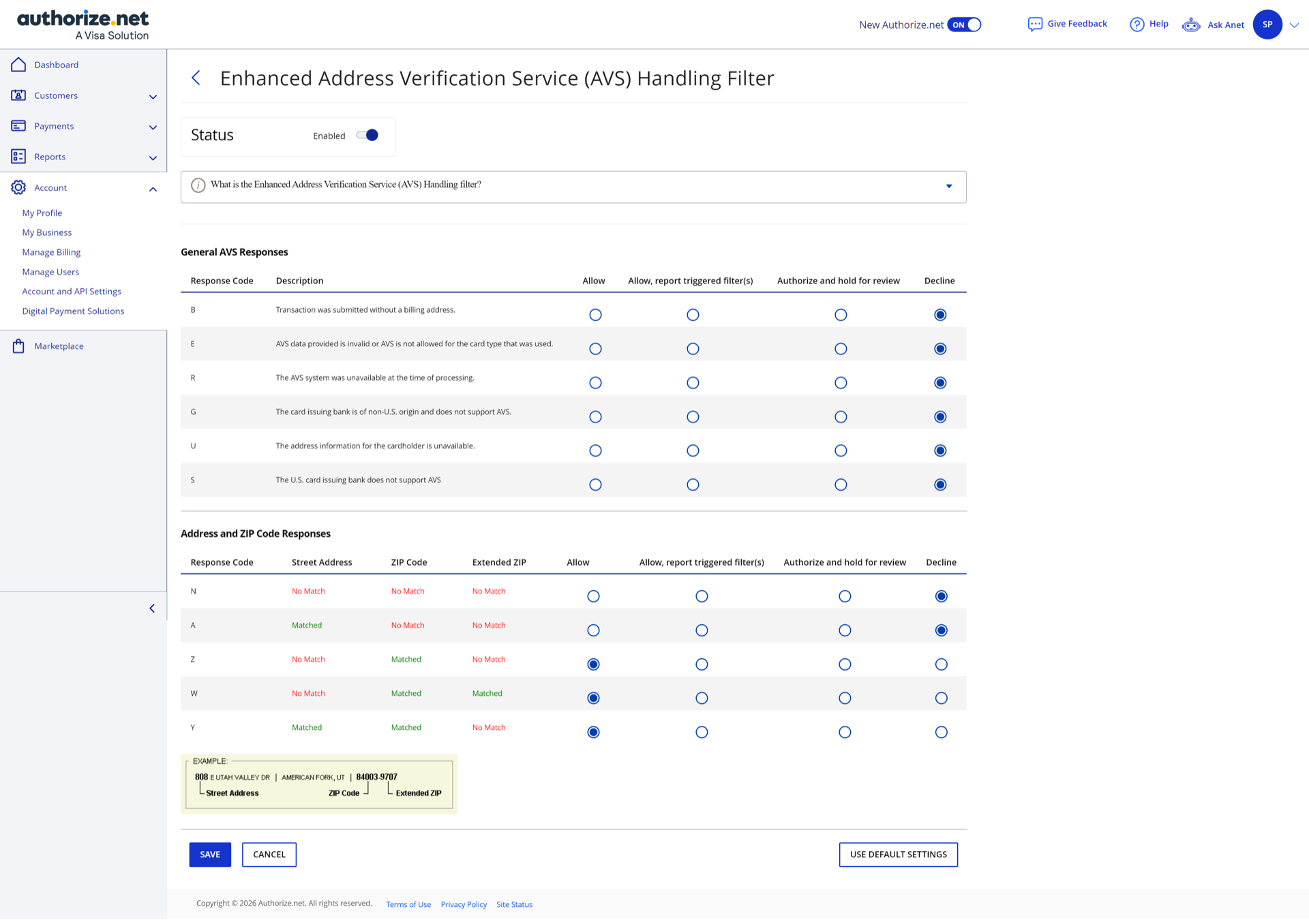This screenshot has height=924, width=1309.
Task: Expand the Reports menu chevron
Action: tap(153, 158)
